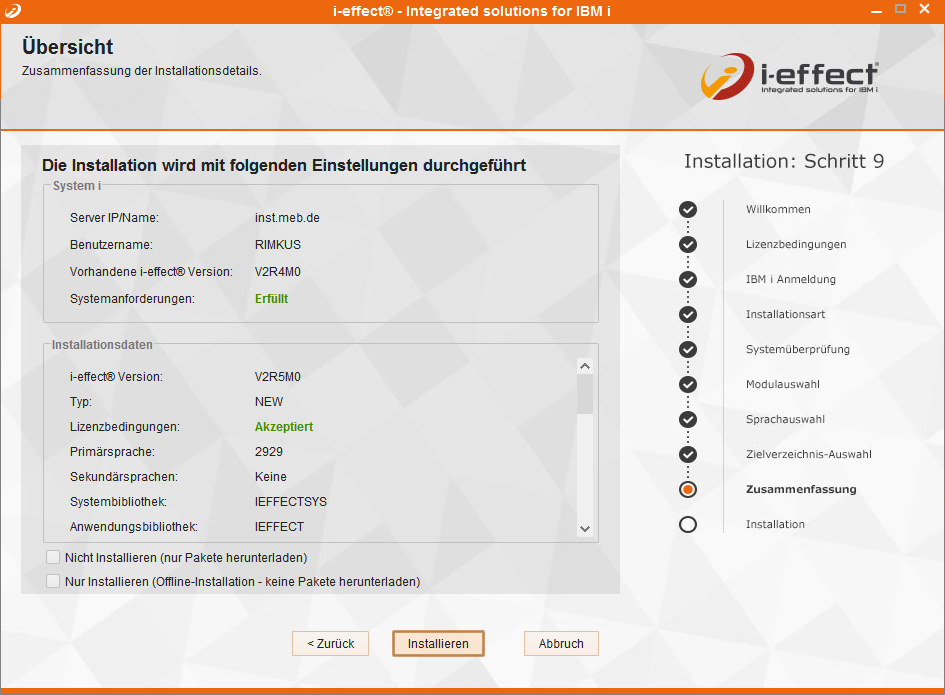Viewport: 945px width, 695px height.
Task: Click the 'Server IP/Name:' label
Action: pyautogui.click(x=115, y=218)
